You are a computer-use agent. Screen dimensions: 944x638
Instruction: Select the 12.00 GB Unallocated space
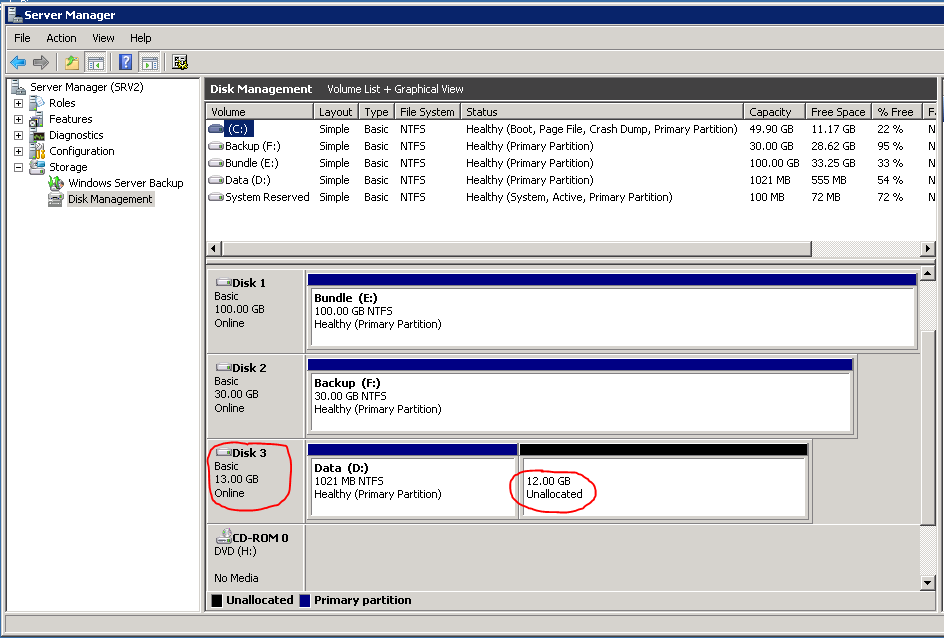[663, 481]
